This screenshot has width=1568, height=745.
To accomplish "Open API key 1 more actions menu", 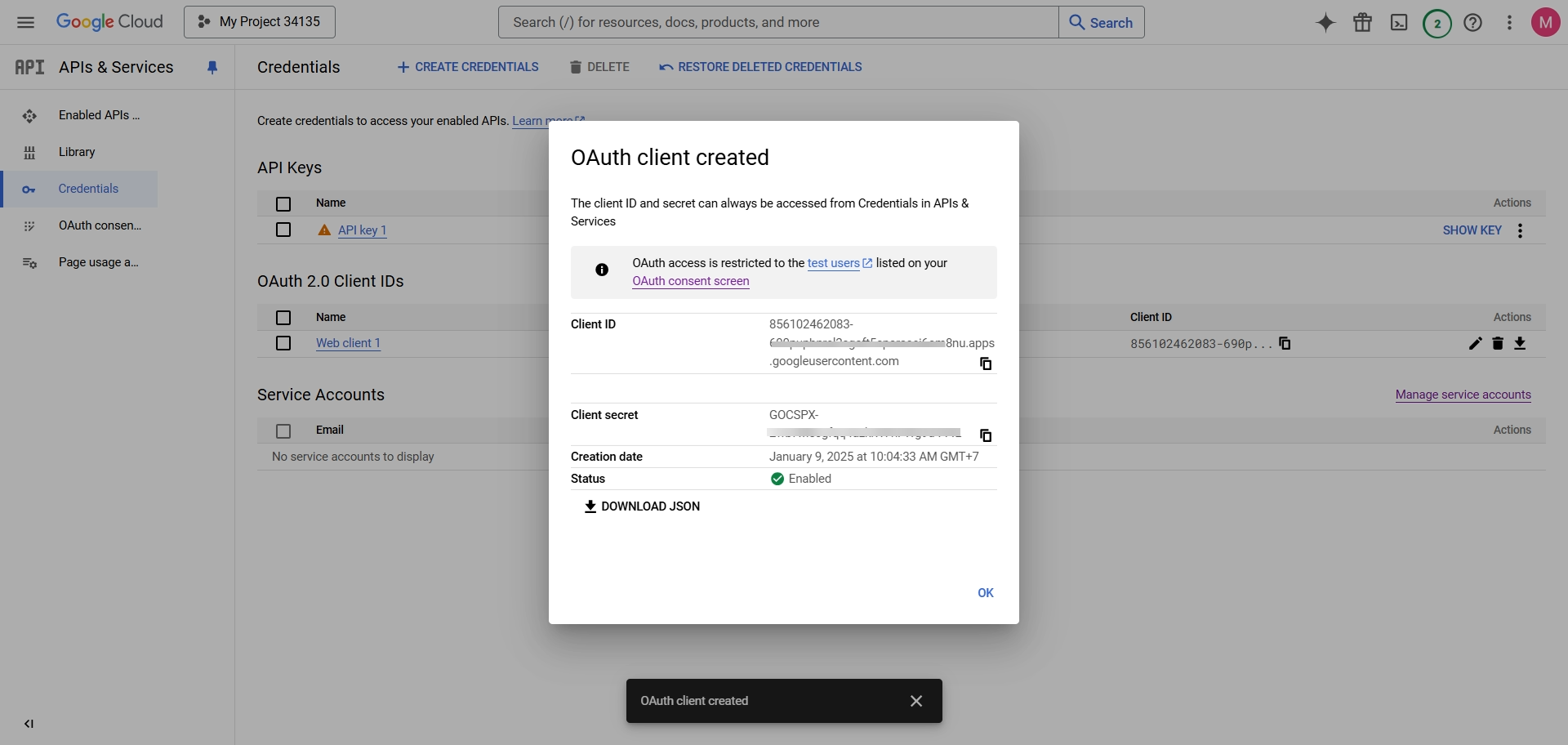I will [x=1520, y=230].
